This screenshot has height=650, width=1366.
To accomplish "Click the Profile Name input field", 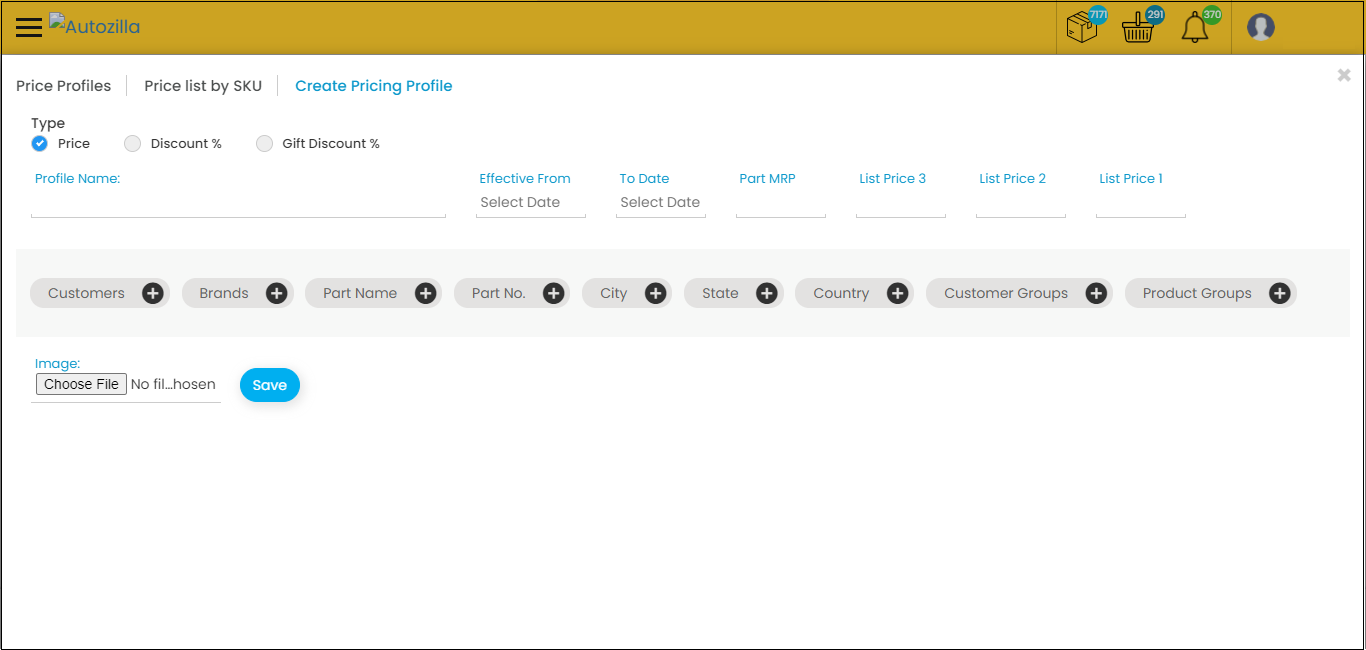I will point(238,204).
